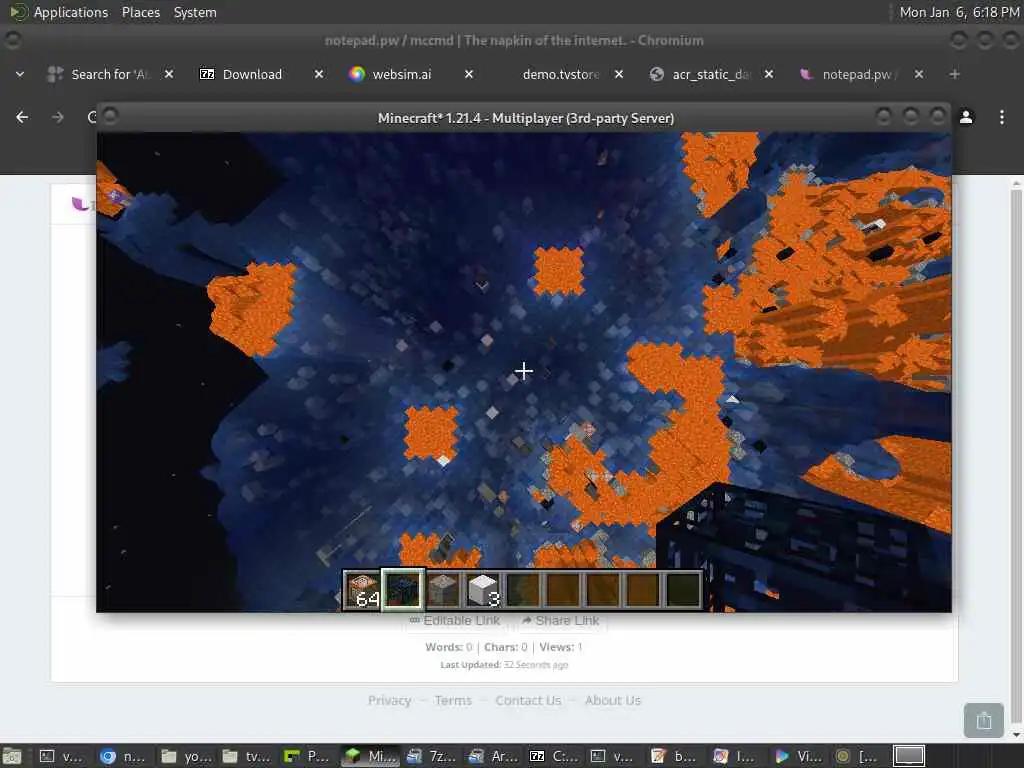Select the ninth empty hotbar slot
Image resolution: width=1024 pixels, height=768 pixels.
click(683, 589)
